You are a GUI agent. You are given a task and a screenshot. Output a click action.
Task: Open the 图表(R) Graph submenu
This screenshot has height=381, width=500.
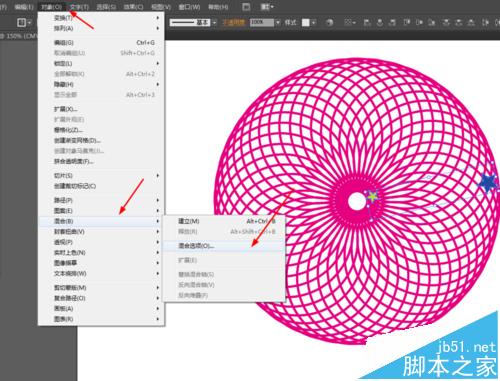tap(101, 319)
